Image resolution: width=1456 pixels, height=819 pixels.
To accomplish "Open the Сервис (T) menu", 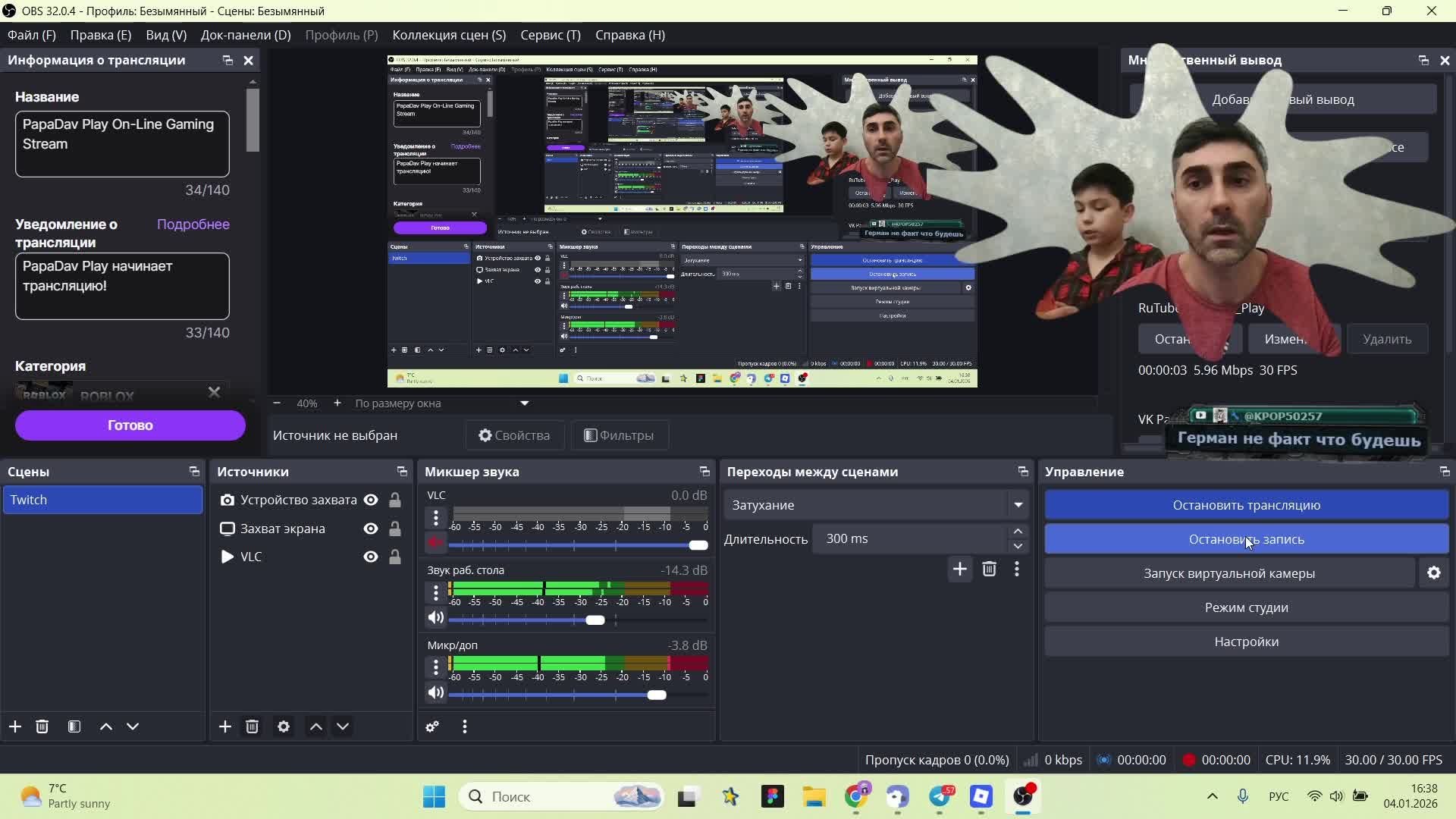I will 550,35.
